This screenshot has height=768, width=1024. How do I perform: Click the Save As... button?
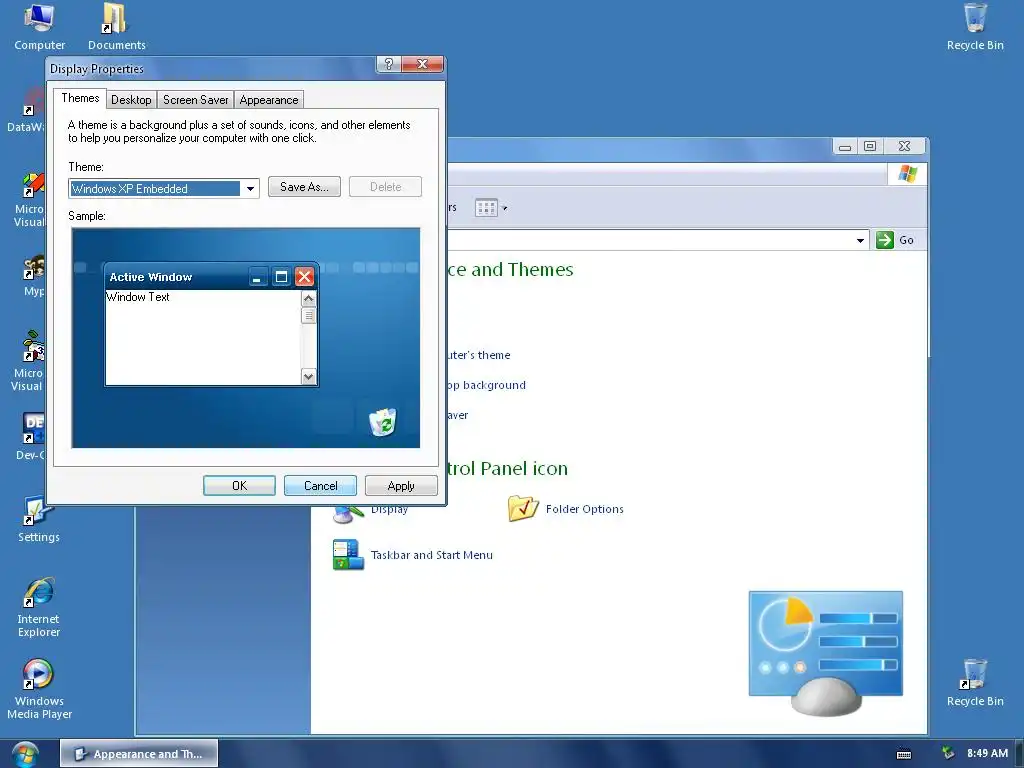point(304,187)
